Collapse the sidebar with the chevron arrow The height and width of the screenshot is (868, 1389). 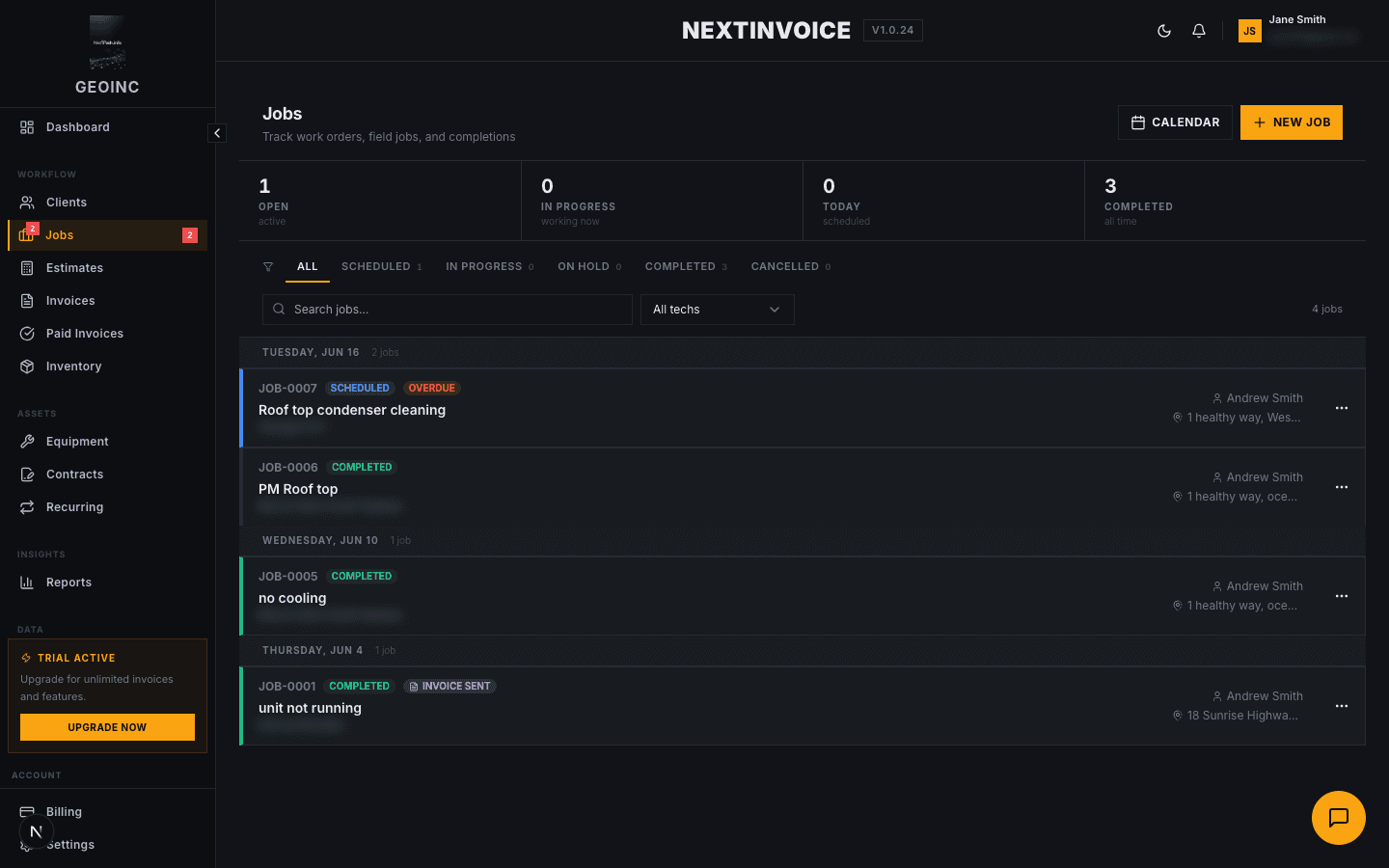coord(217,133)
